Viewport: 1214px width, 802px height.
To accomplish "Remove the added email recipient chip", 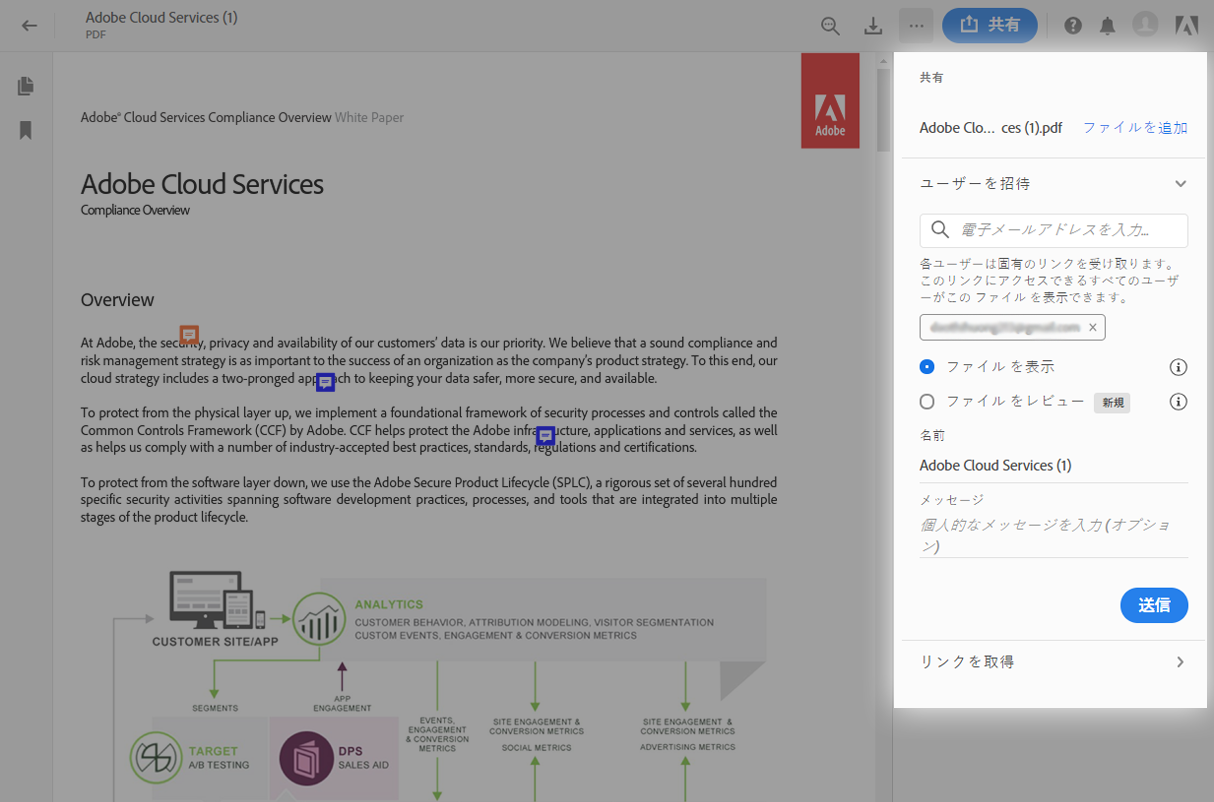I will pos(1093,327).
